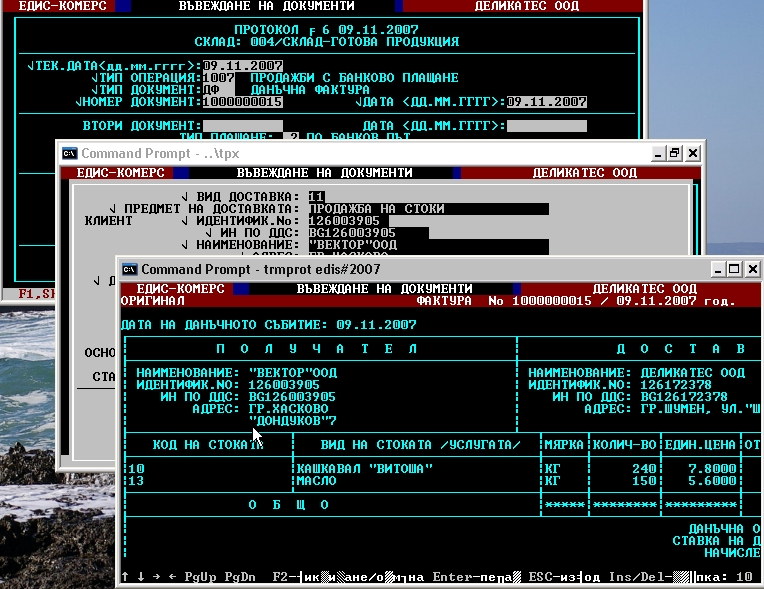The image size is (764, 589).
Task: Close the ..\tpx Command Prompt window
Action: tap(693, 153)
